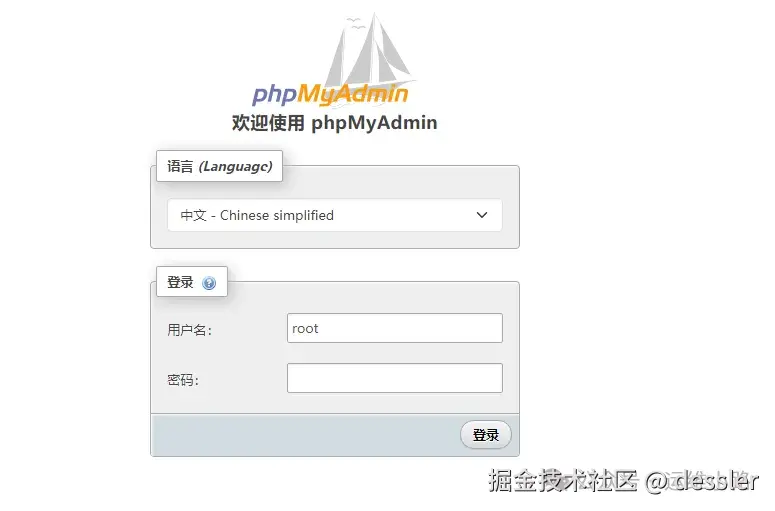Click the purple "php" part of the logo
Viewport: 775px width, 511px height.
pos(275,94)
